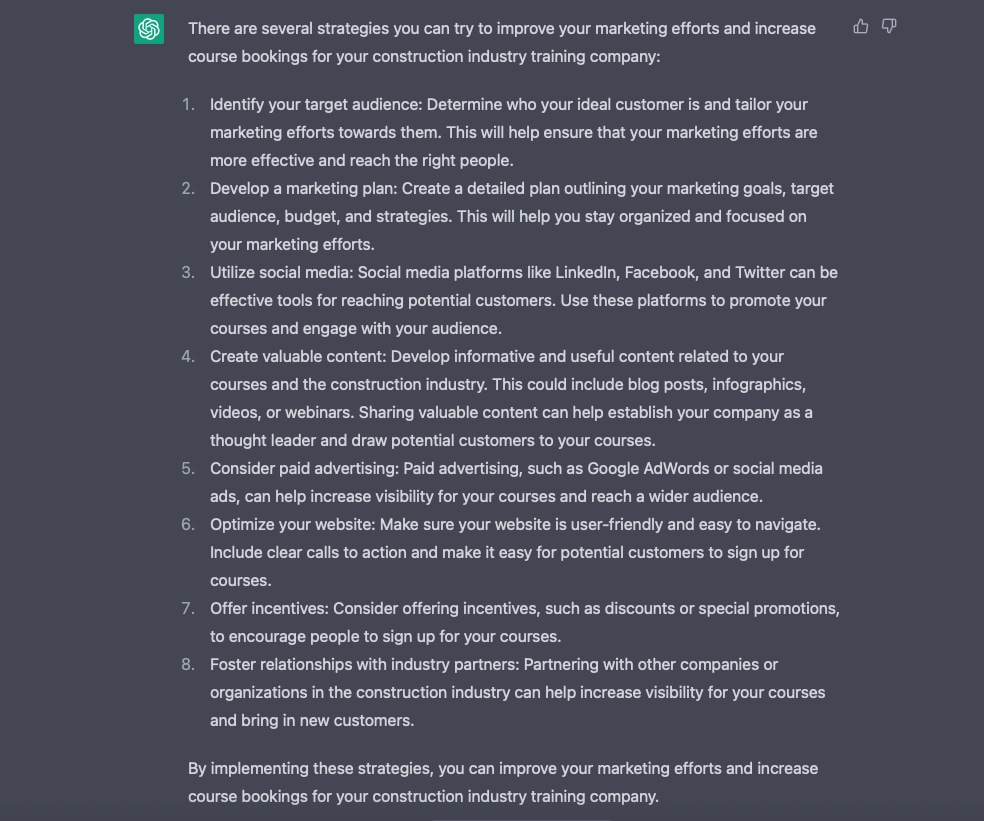Click the thumbs up feedback icon
This screenshot has height=821, width=984.
[861, 27]
